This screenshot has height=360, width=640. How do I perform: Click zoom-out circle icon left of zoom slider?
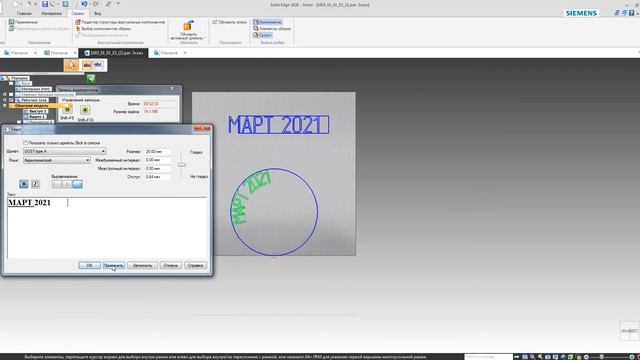pos(587,357)
